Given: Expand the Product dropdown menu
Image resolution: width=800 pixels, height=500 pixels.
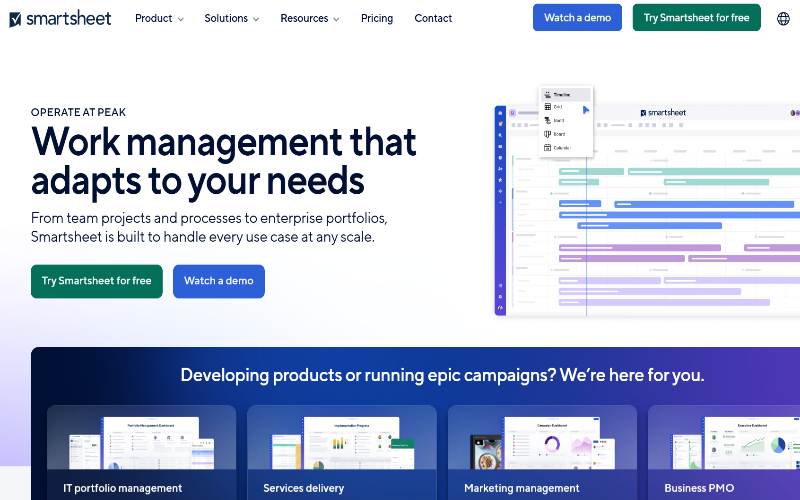Looking at the screenshot, I should (159, 18).
